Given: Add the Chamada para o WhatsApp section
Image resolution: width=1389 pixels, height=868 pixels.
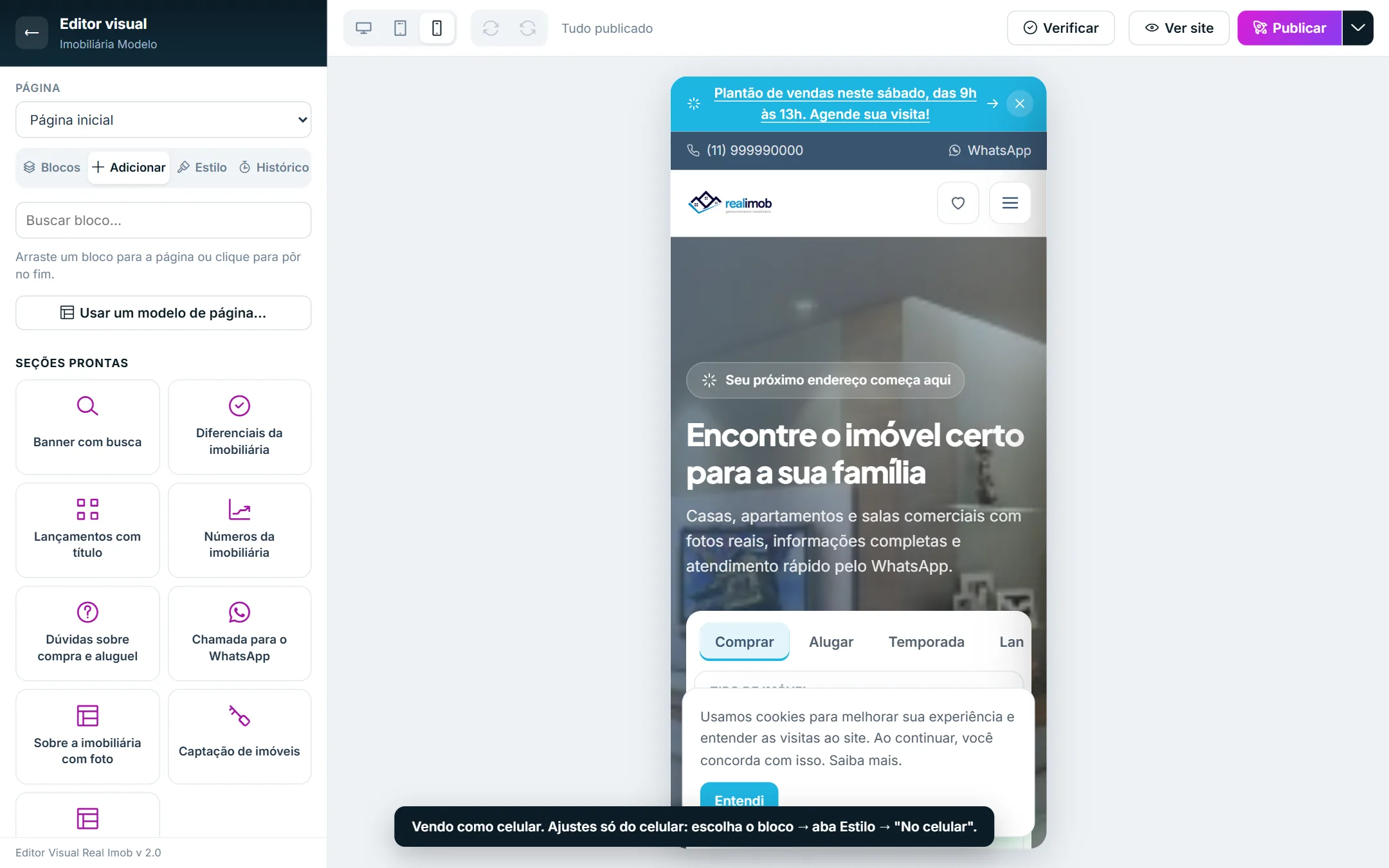Looking at the screenshot, I should click(x=239, y=633).
